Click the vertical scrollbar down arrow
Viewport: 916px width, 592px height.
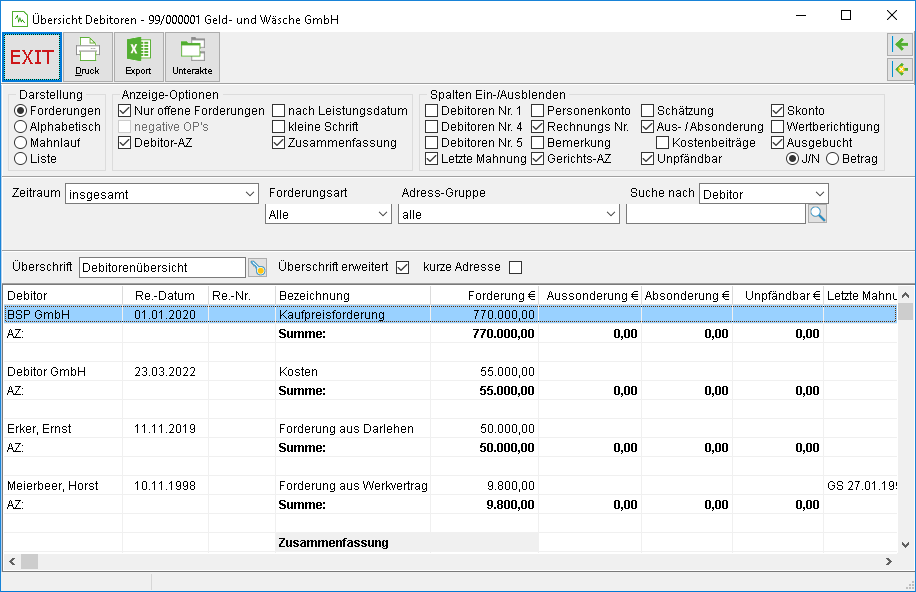905,545
